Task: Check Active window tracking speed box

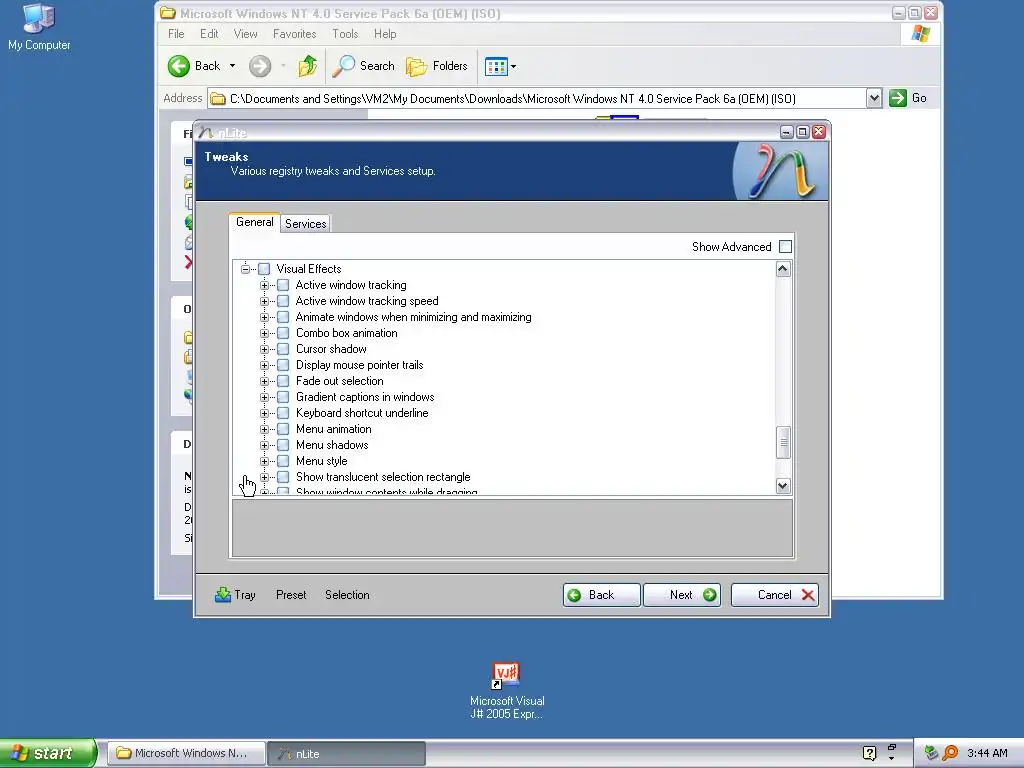Action: [x=283, y=301]
